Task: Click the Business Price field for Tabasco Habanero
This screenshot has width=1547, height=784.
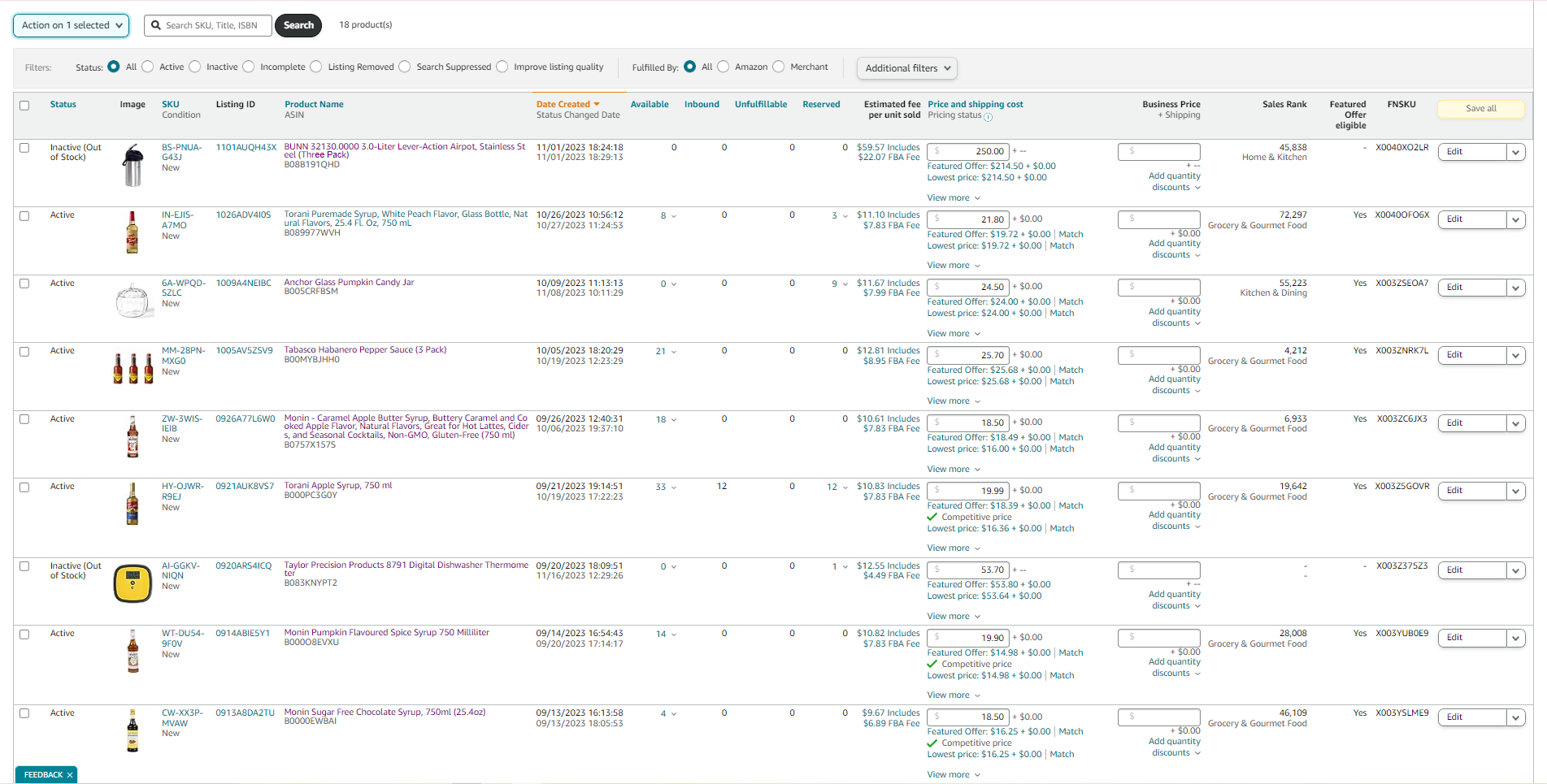Action: click(1159, 355)
